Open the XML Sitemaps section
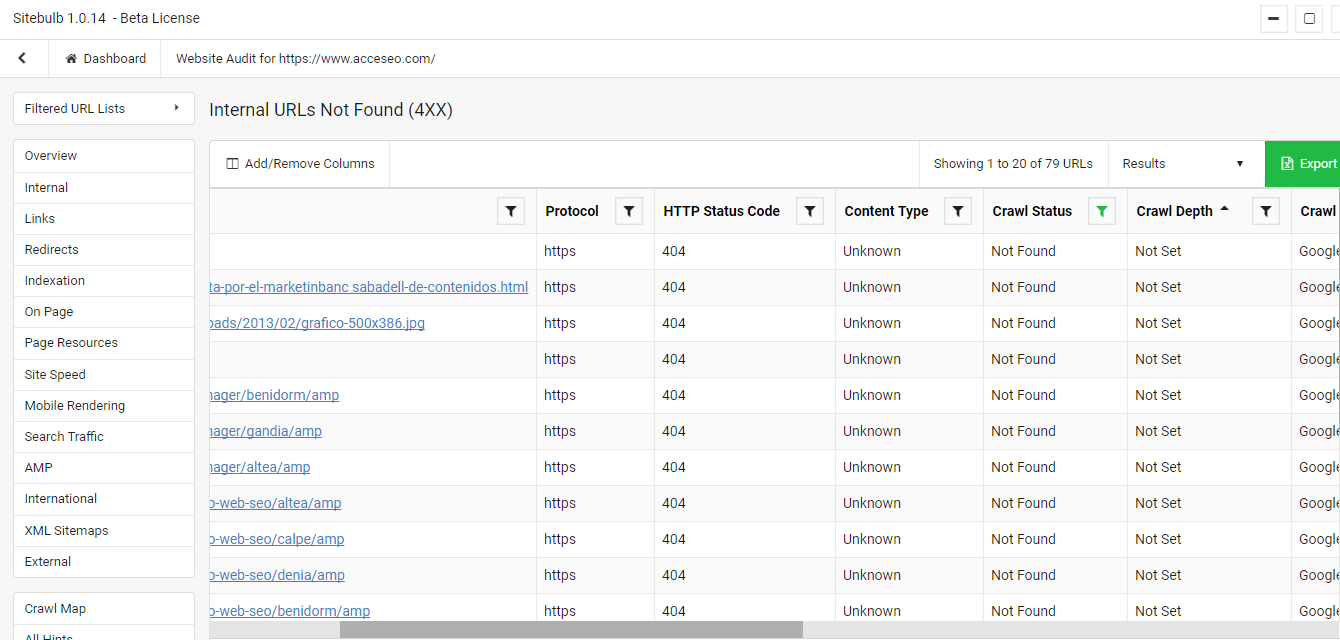Viewport: 1340px width, 640px height. coord(67,531)
